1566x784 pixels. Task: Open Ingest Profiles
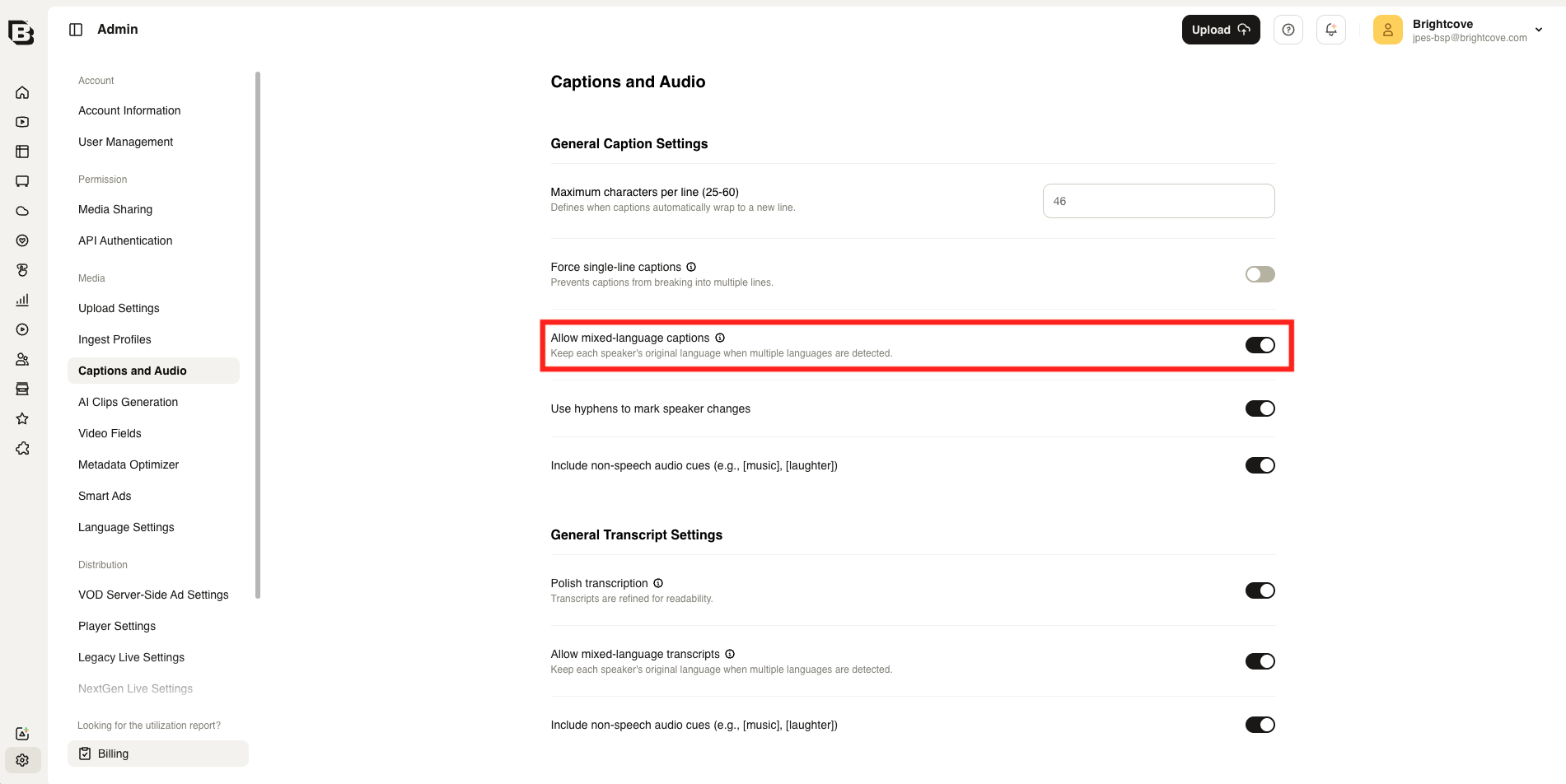click(x=115, y=339)
